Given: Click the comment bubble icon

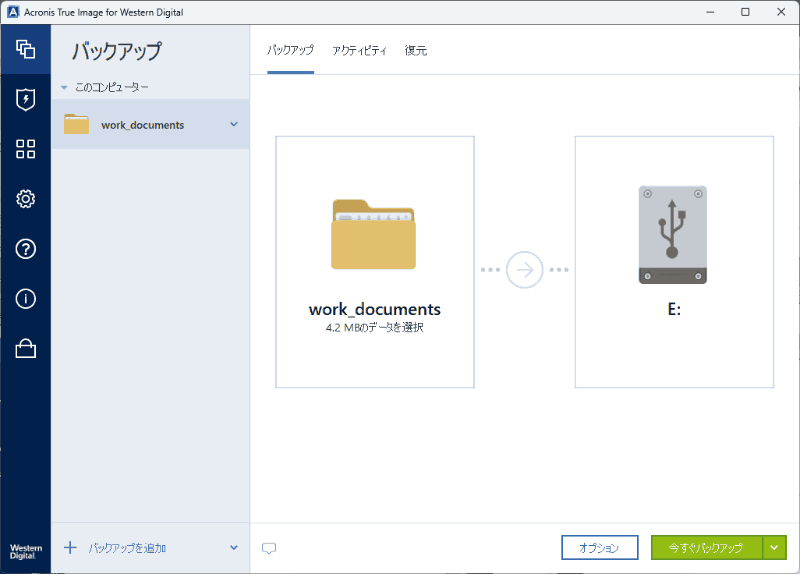Looking at the screenshot, I should coord(269,548).
